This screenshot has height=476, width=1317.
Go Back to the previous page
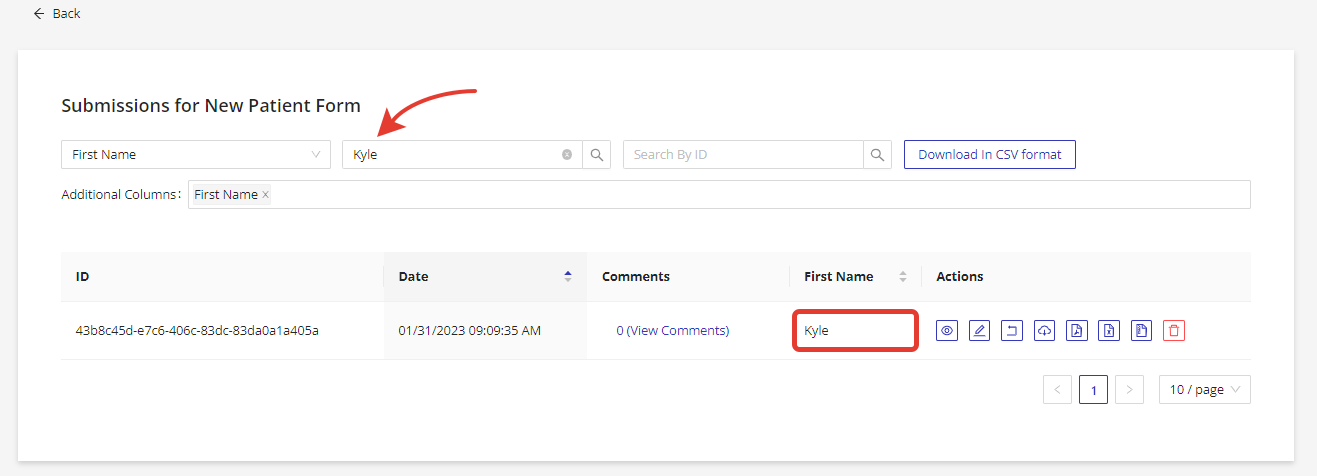57,14
